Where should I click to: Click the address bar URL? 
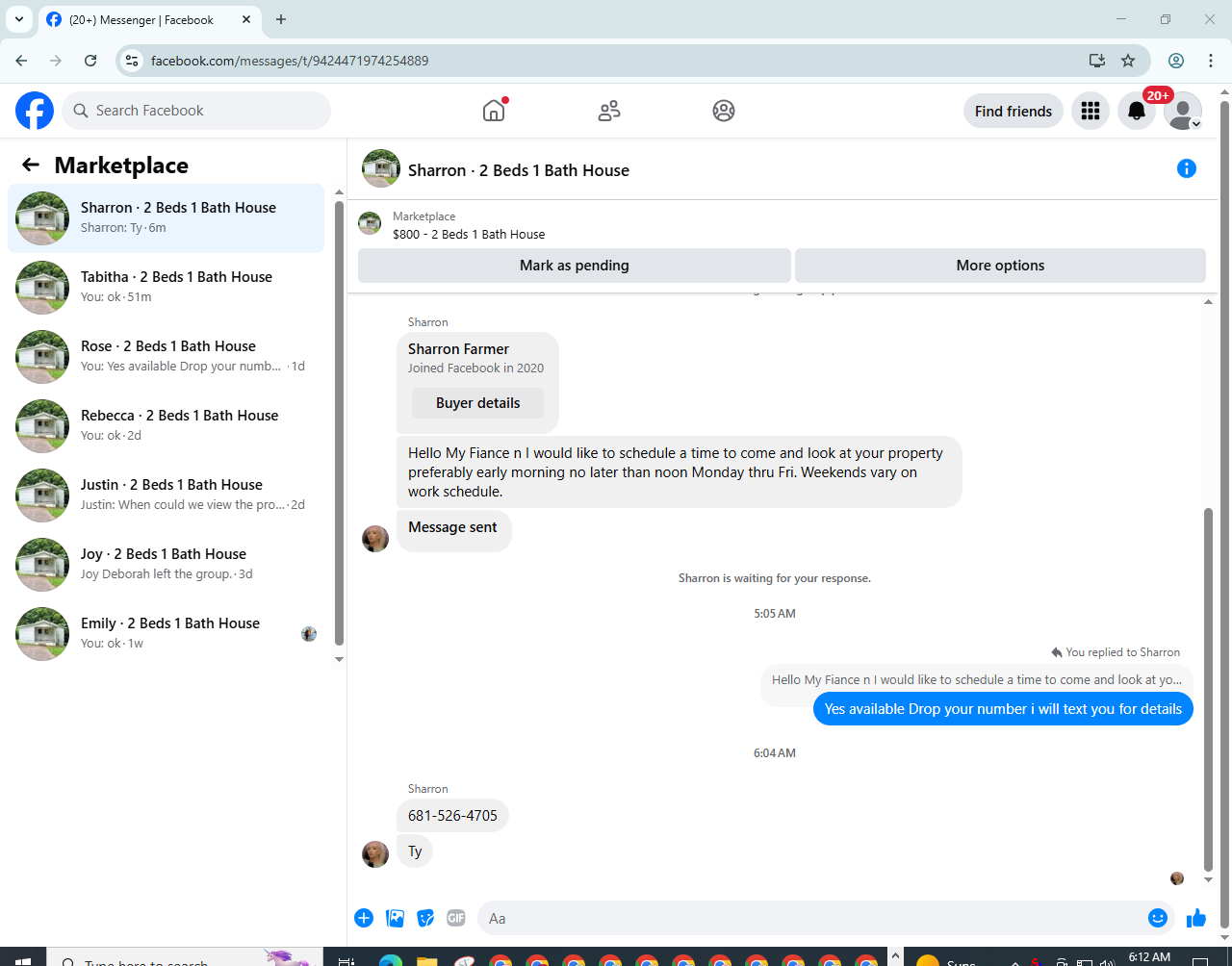tap(290, 61)
